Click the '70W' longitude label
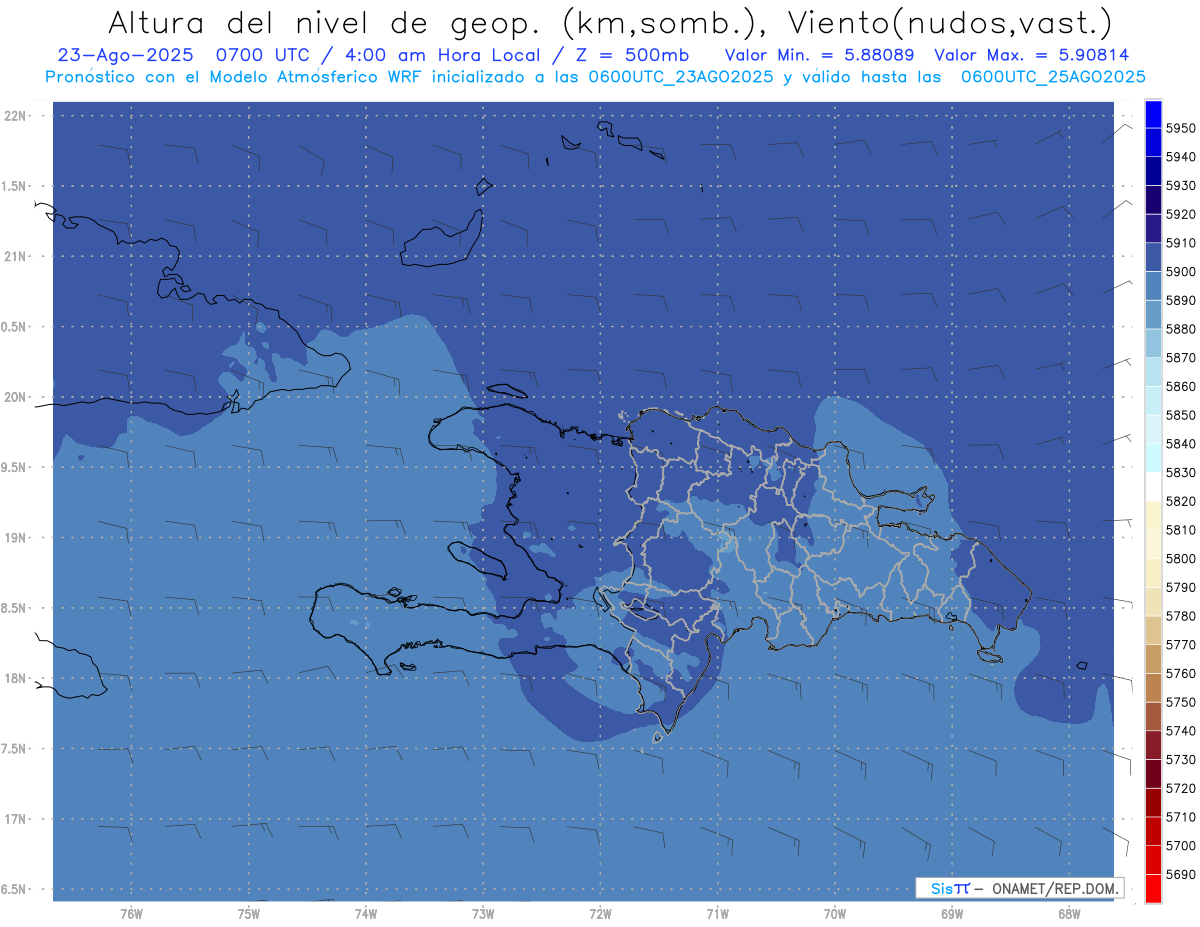The image size is (1200, 927). pos(835,914)
